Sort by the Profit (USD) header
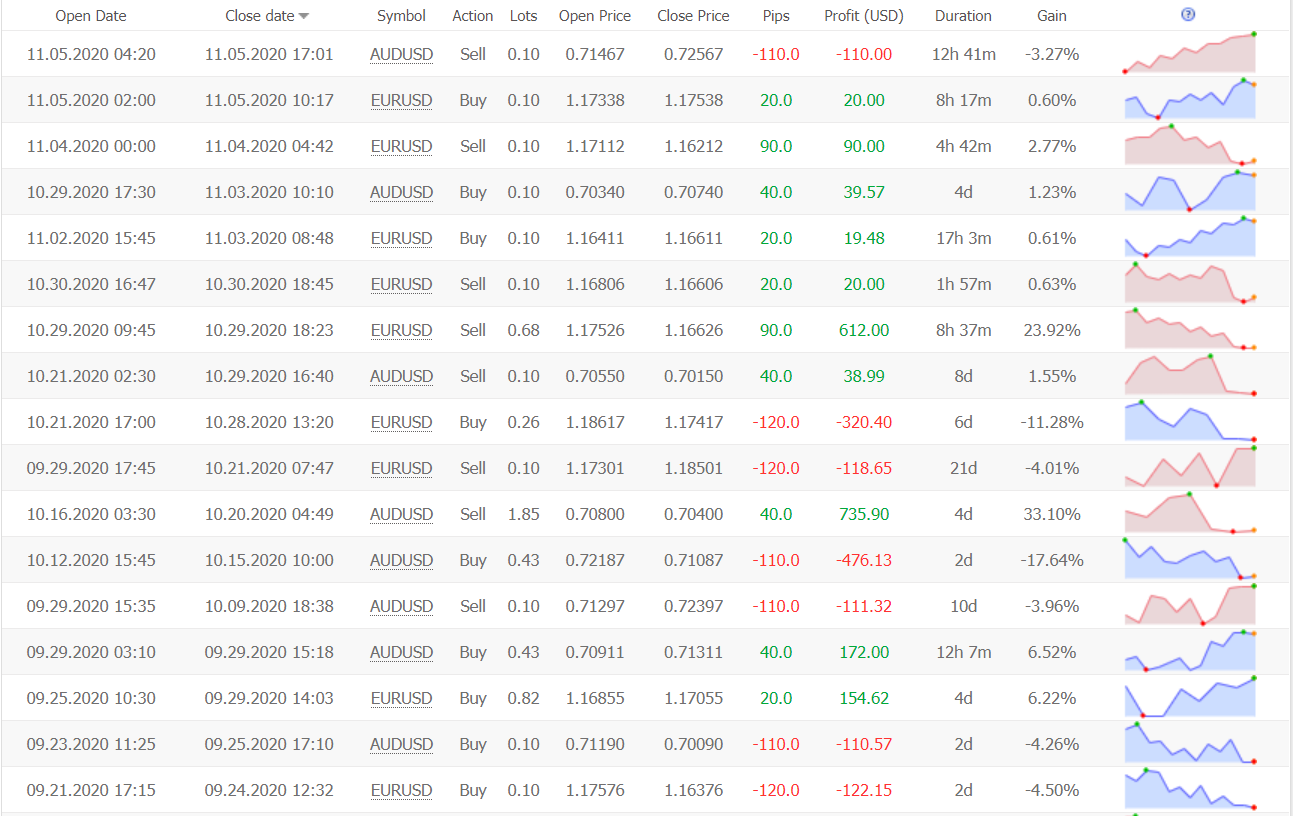 point(864,16)
